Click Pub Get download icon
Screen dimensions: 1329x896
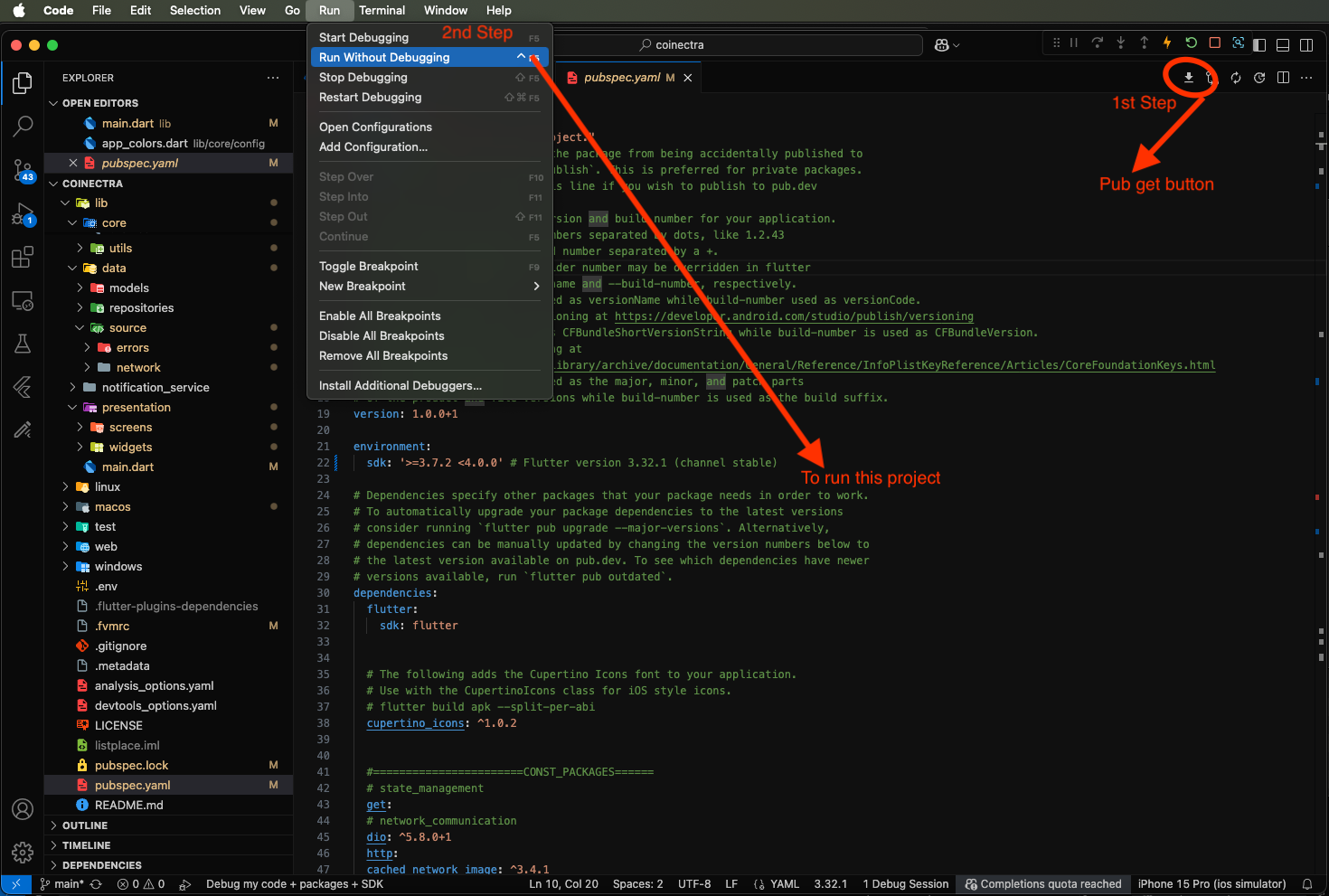[x=1189, y=78]
